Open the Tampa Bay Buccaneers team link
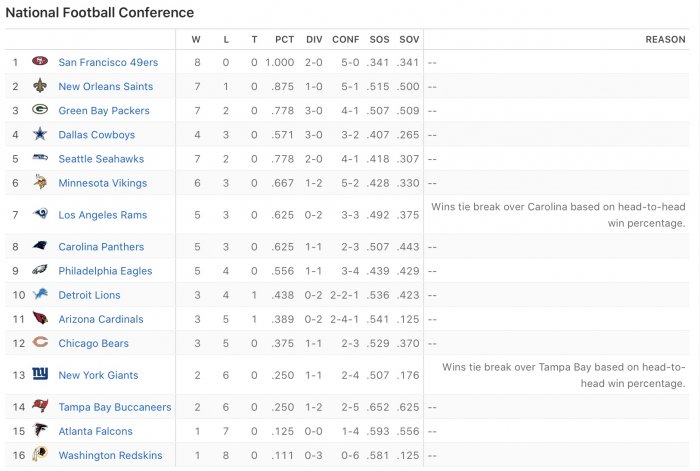This screenshot has height=471, width=700. pos(115,407)
